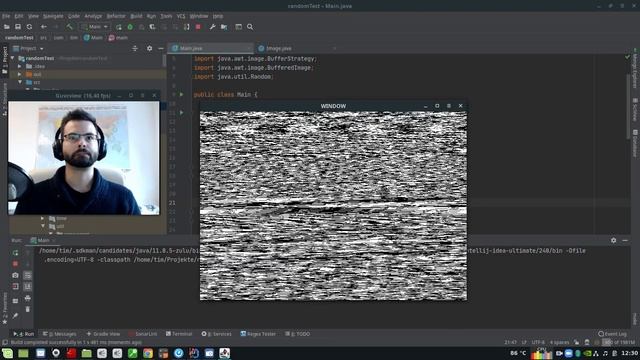This screenshot has height=360, width=640.
Task: Click the main method breadcrumb
Action: pos(118,38)
